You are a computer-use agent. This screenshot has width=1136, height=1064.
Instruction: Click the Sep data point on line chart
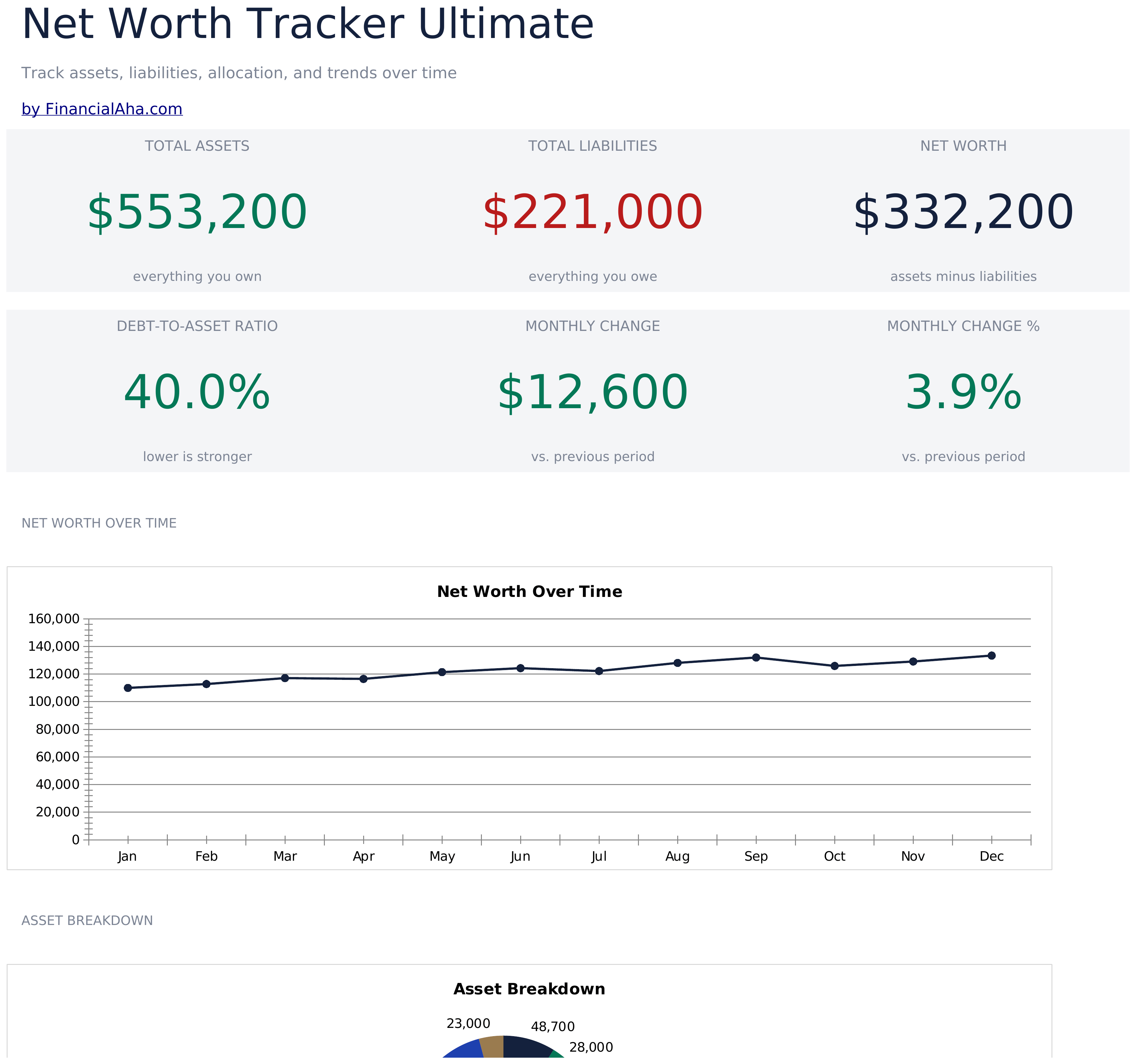click(x=756, y=658)
